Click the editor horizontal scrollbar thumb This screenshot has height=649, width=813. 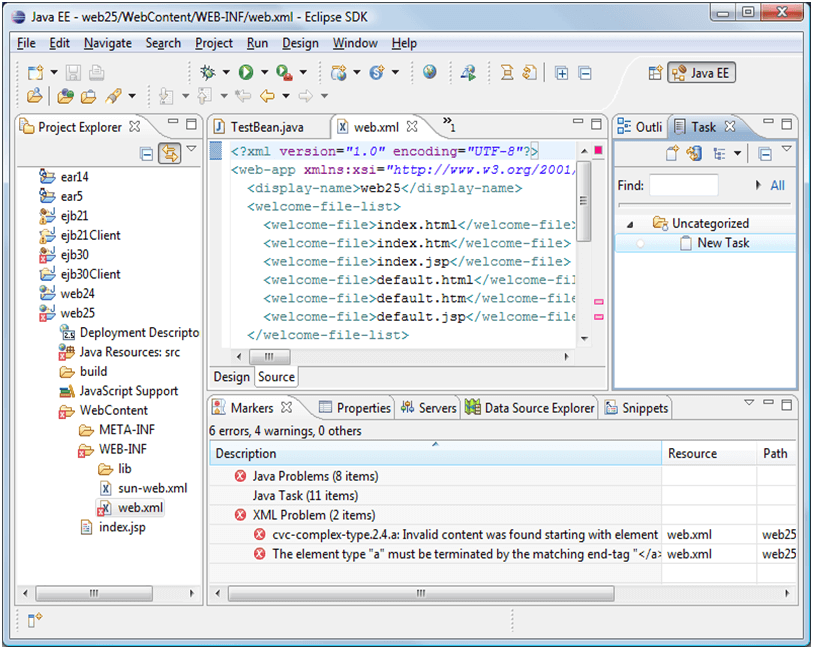(270, 357)
